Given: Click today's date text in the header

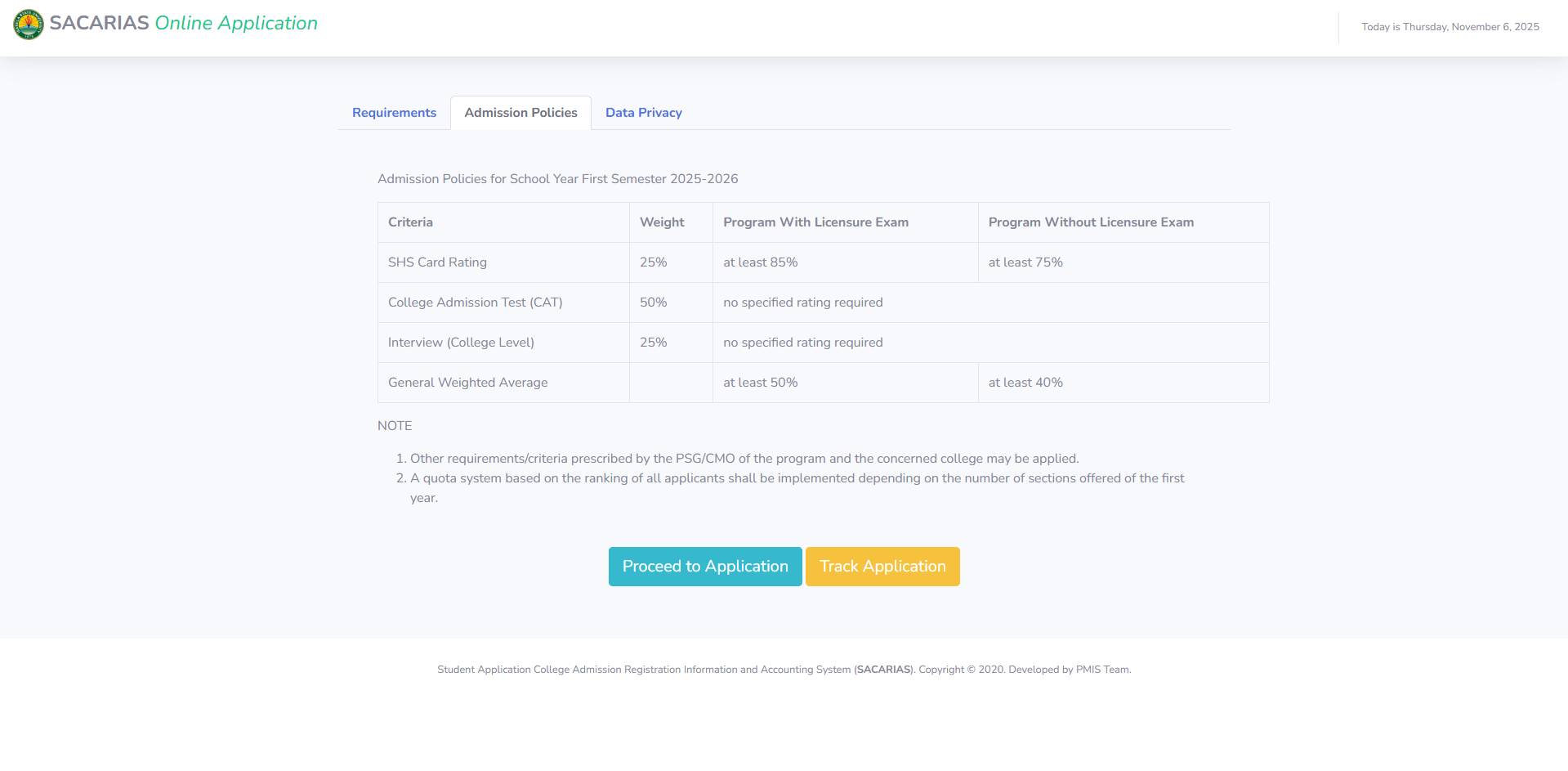Looking at the screenshot, I should pos(1450,27).
